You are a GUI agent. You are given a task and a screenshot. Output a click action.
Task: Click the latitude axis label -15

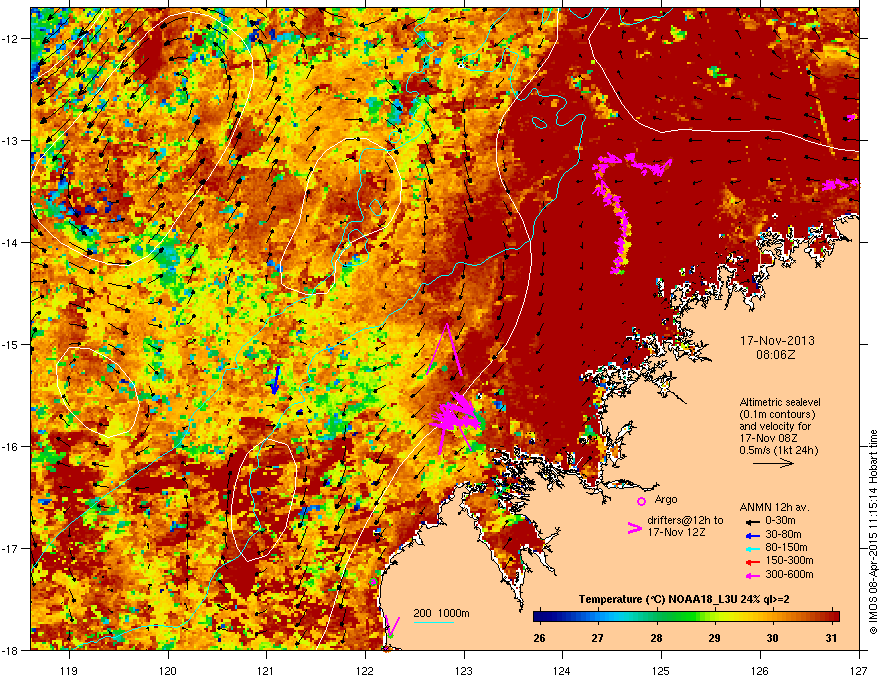click(x=11, y=344)
